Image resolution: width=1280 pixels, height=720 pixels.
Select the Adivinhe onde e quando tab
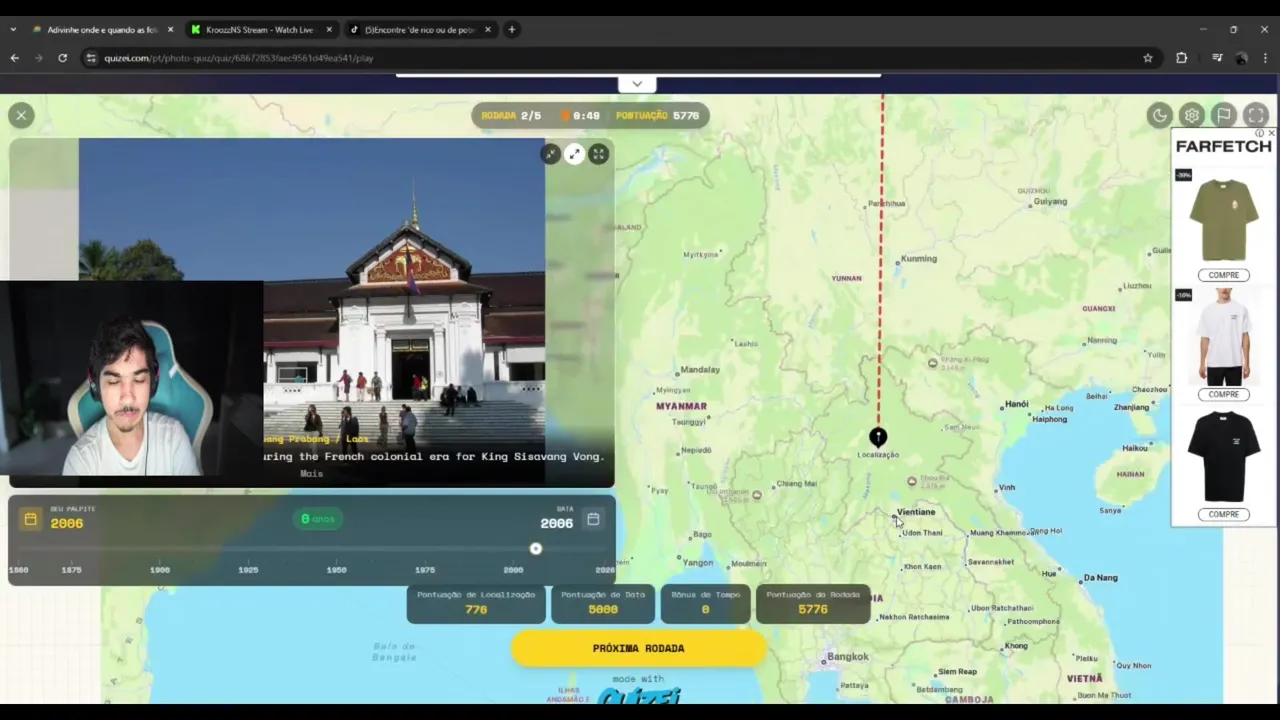tap(100, 30)
